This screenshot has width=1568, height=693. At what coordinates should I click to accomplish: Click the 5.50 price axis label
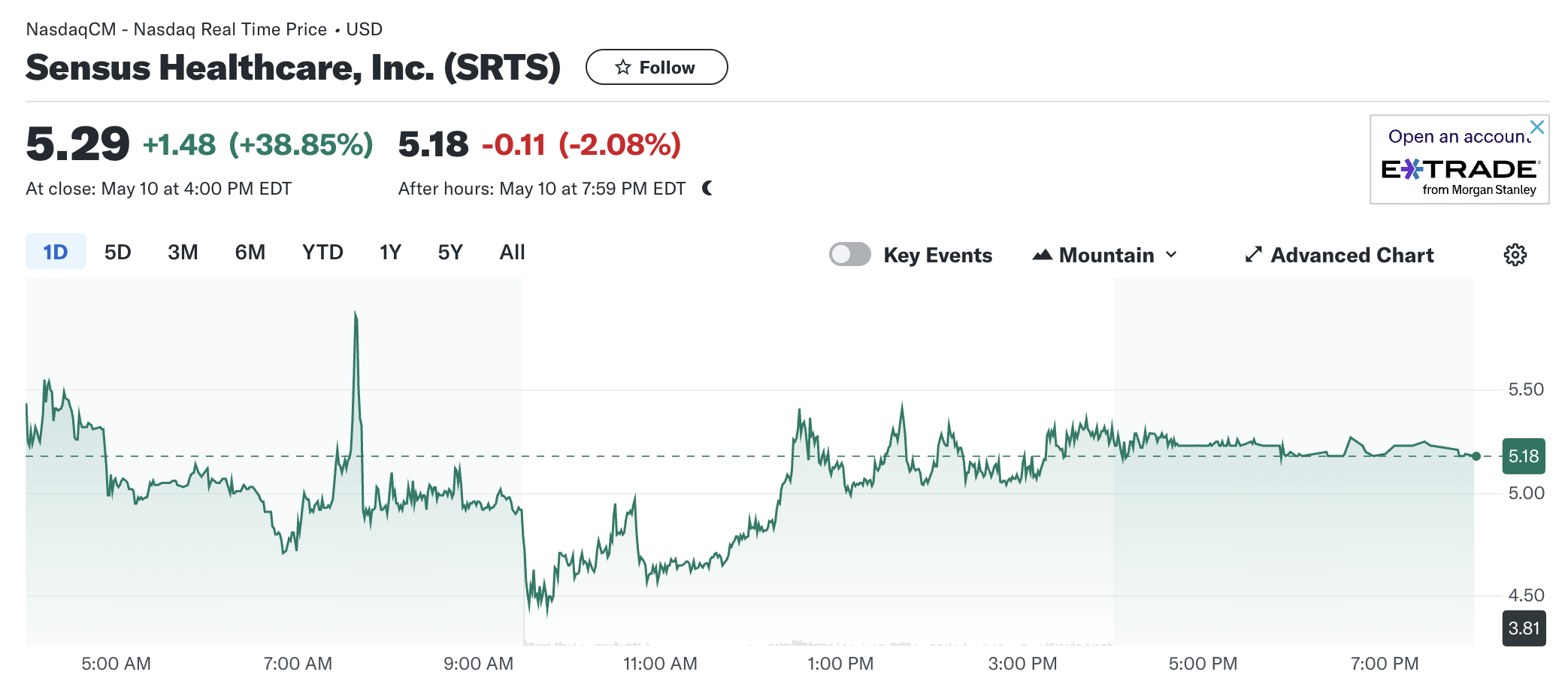click(x=1526, y=389)
